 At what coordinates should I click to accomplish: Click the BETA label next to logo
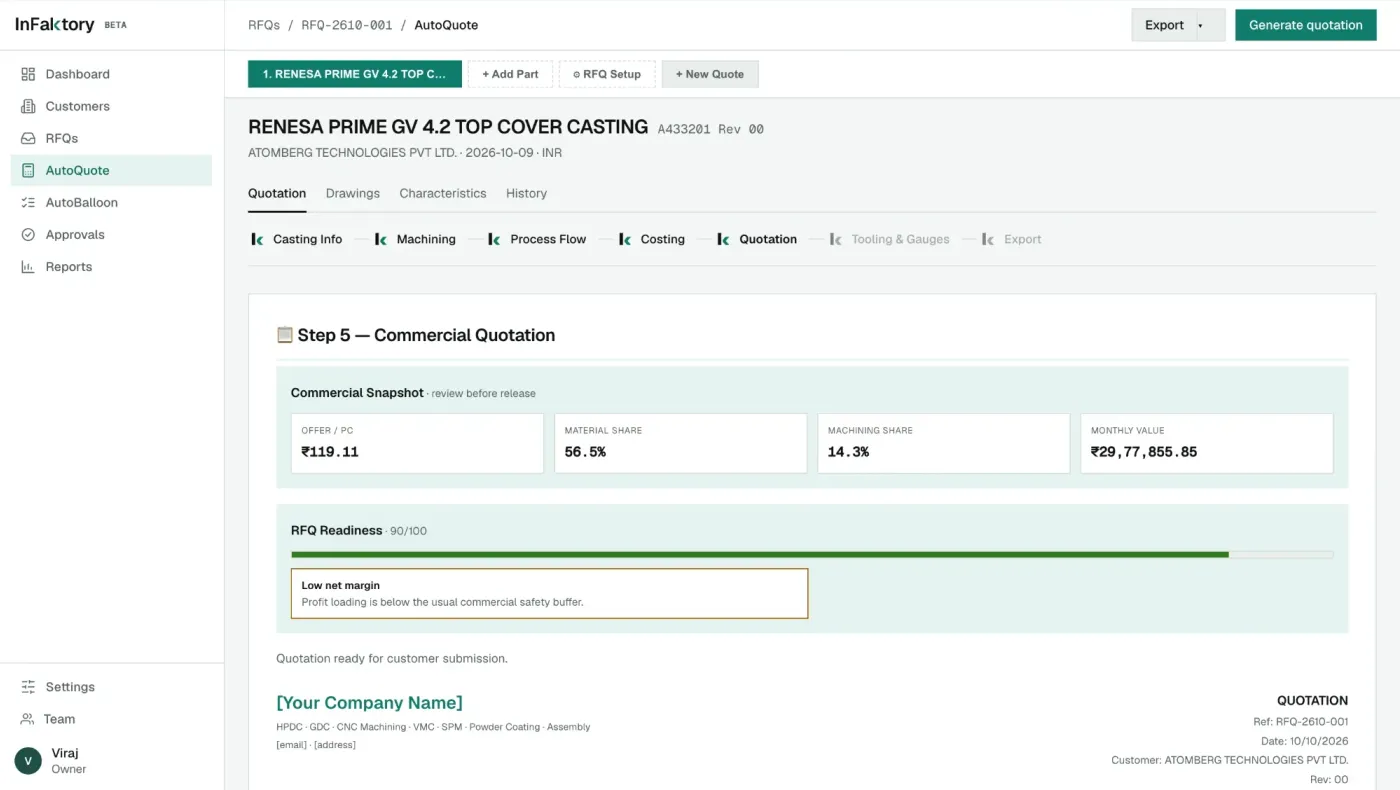(x=115, y=25)
